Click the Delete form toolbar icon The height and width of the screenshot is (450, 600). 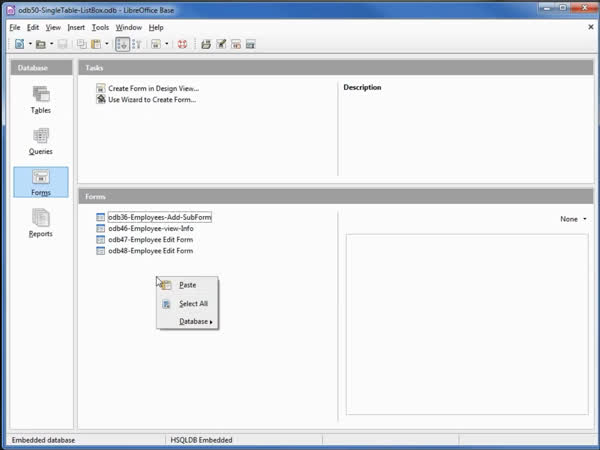coord(236,44)
